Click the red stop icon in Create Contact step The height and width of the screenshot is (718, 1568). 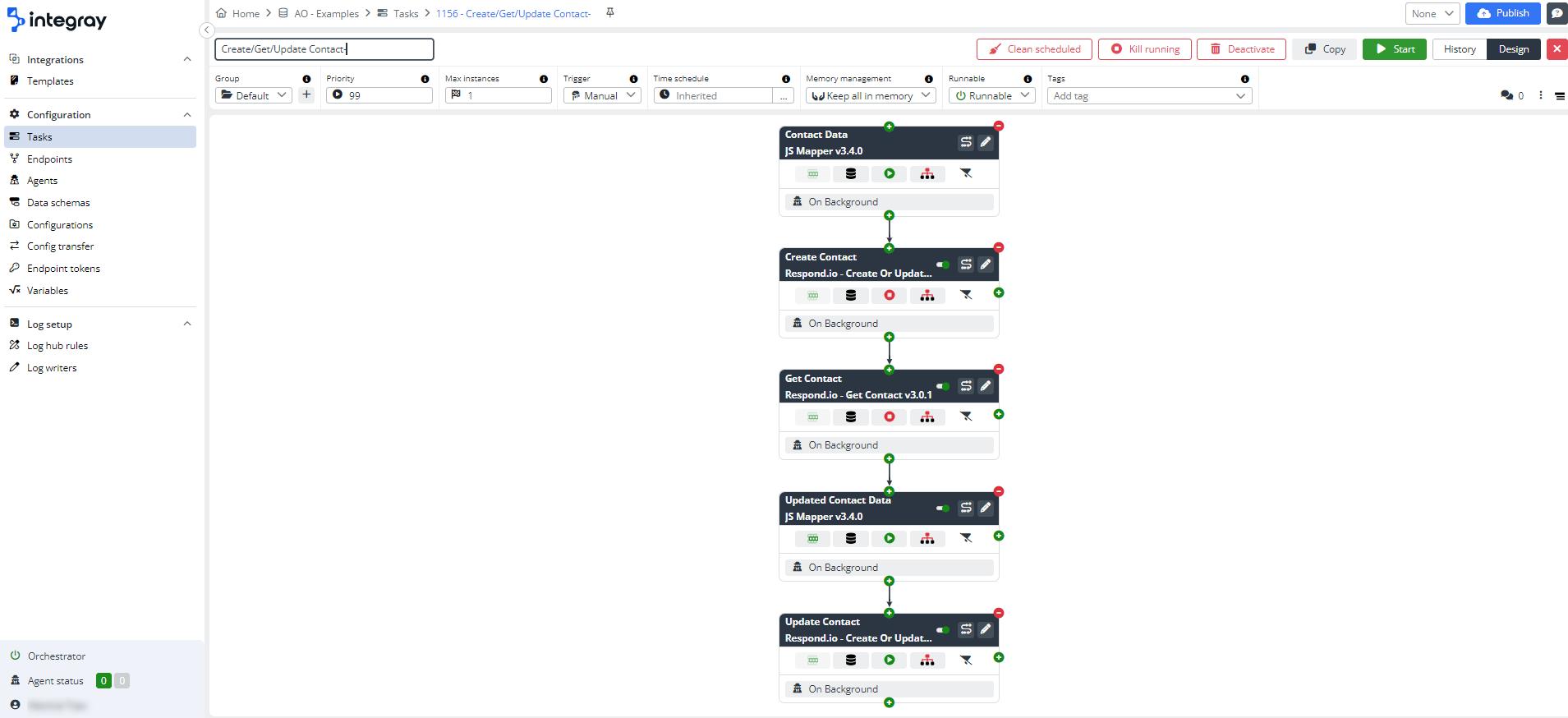(890, 296)
